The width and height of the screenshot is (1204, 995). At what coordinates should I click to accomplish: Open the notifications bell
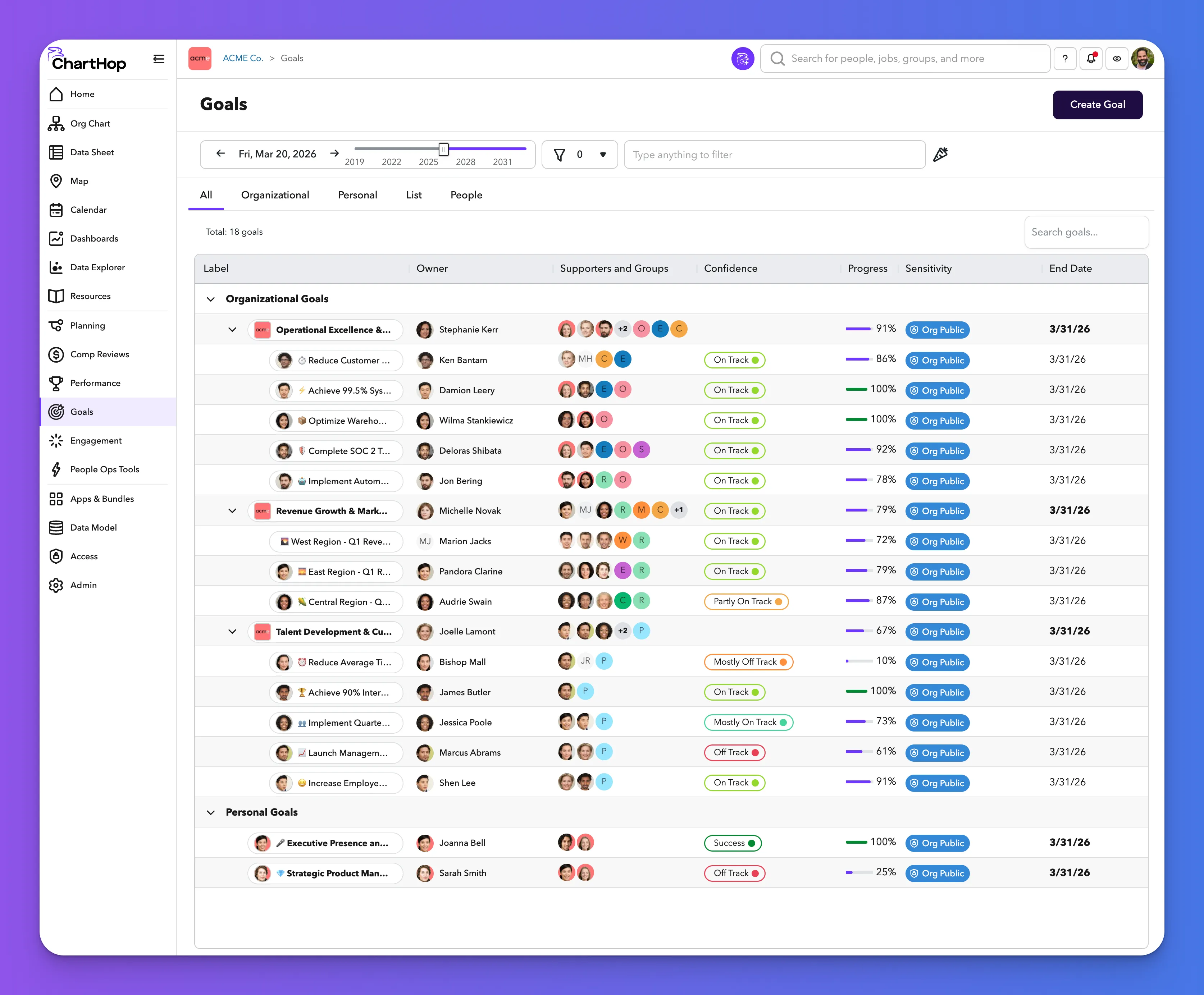(x=1091, y=59)
